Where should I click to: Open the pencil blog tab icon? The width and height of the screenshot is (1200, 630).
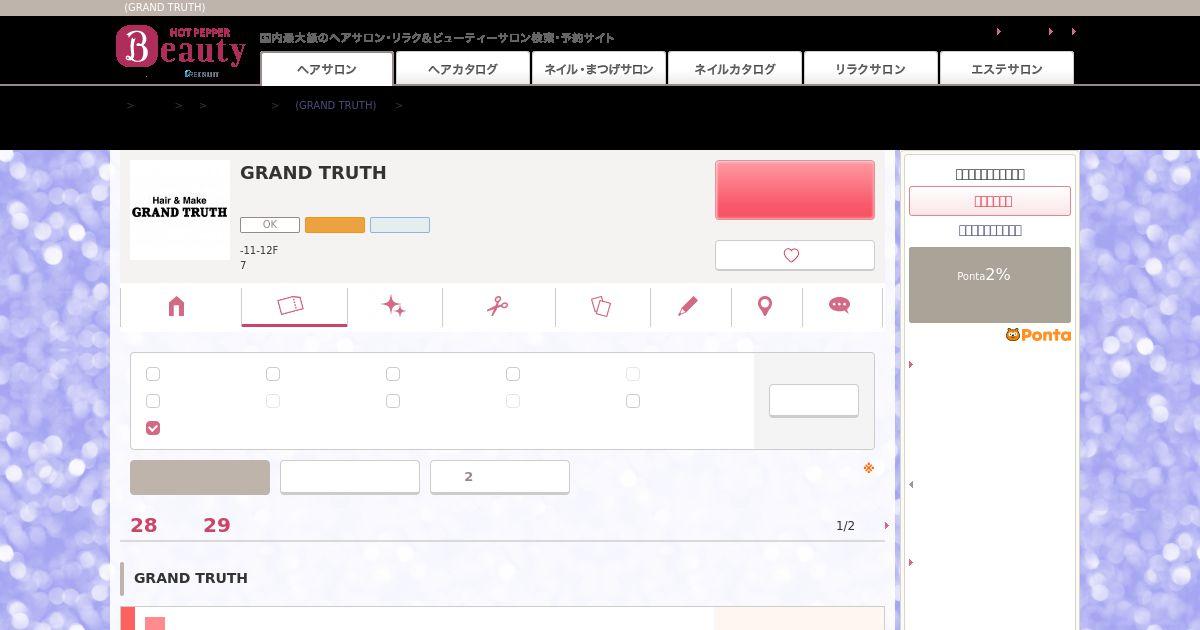pos(688,306)
